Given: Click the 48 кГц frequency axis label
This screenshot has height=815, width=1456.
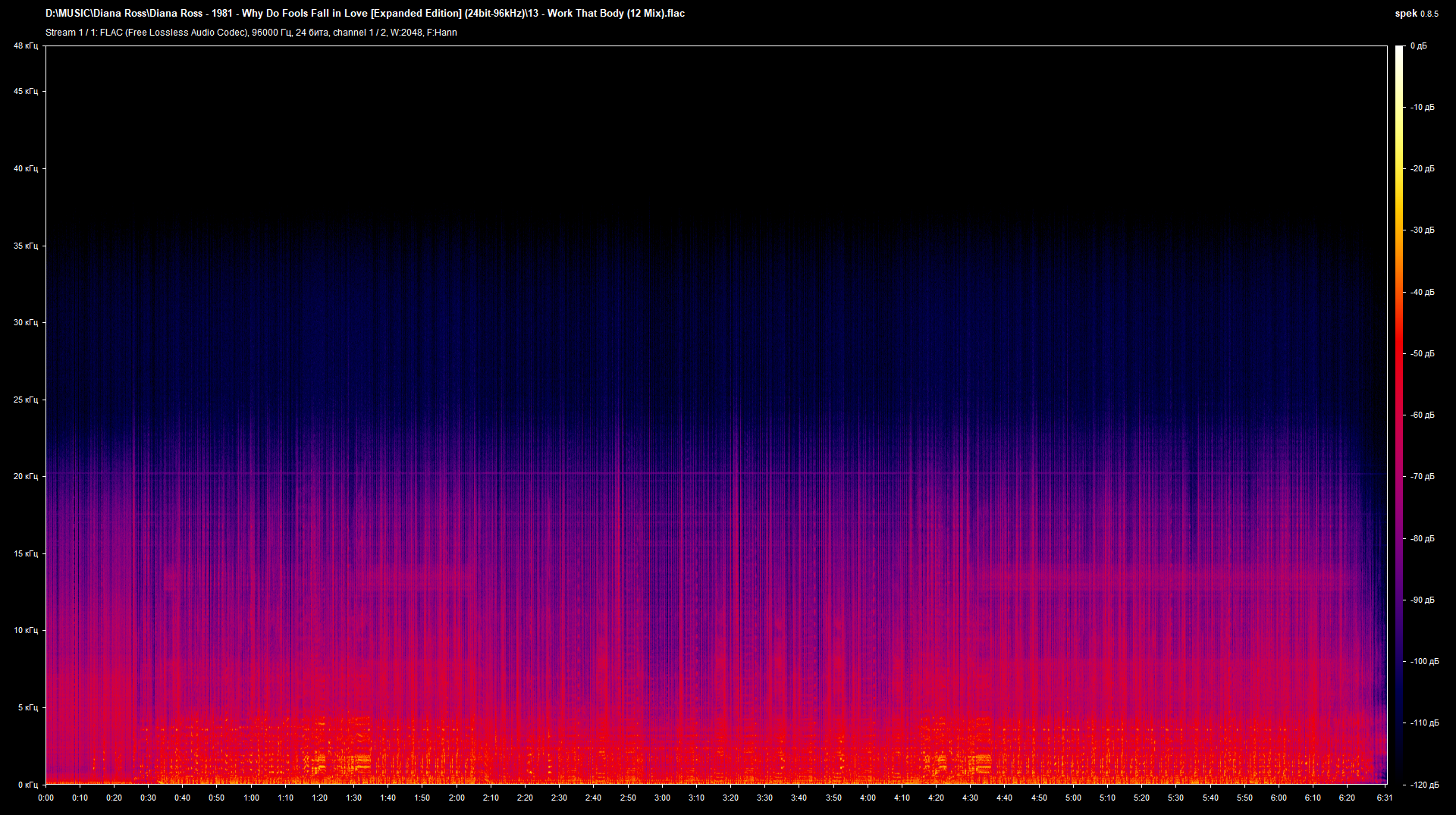Looking at the screenshot, I should point(25,45).
